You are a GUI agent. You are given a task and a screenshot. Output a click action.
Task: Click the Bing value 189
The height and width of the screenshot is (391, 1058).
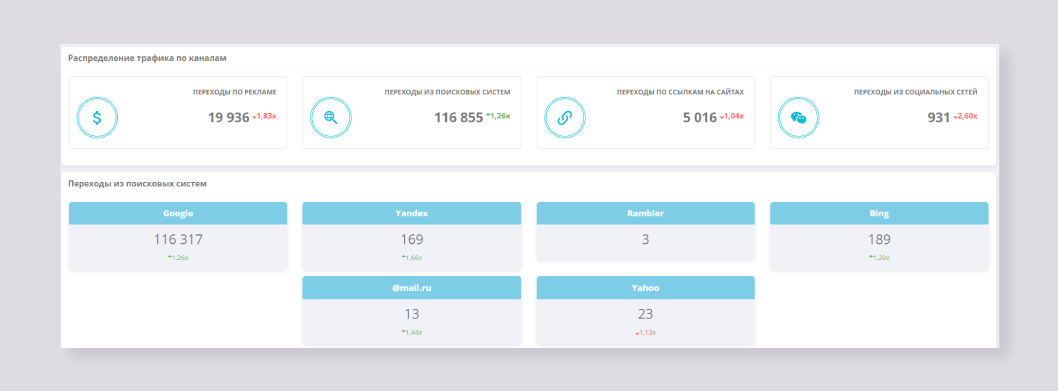click(x=879, y=240)
